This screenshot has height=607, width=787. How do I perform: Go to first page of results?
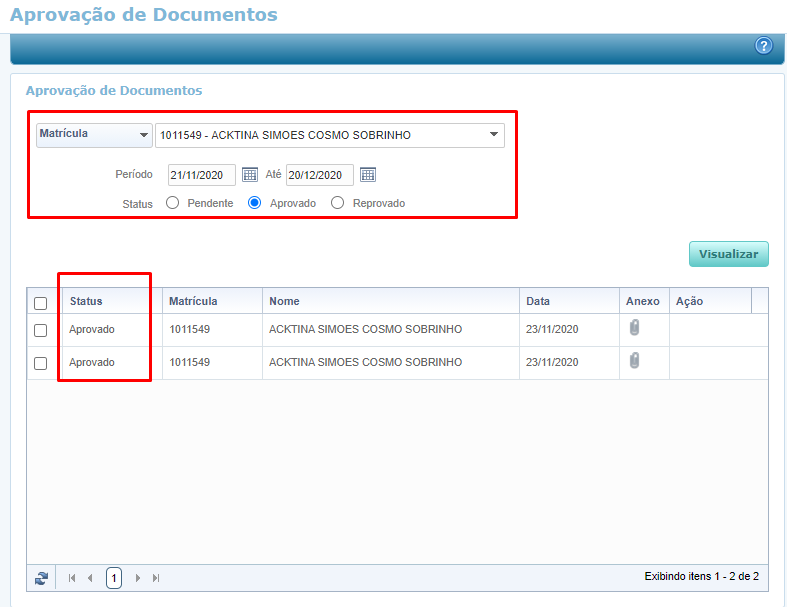tap(71, 577)
